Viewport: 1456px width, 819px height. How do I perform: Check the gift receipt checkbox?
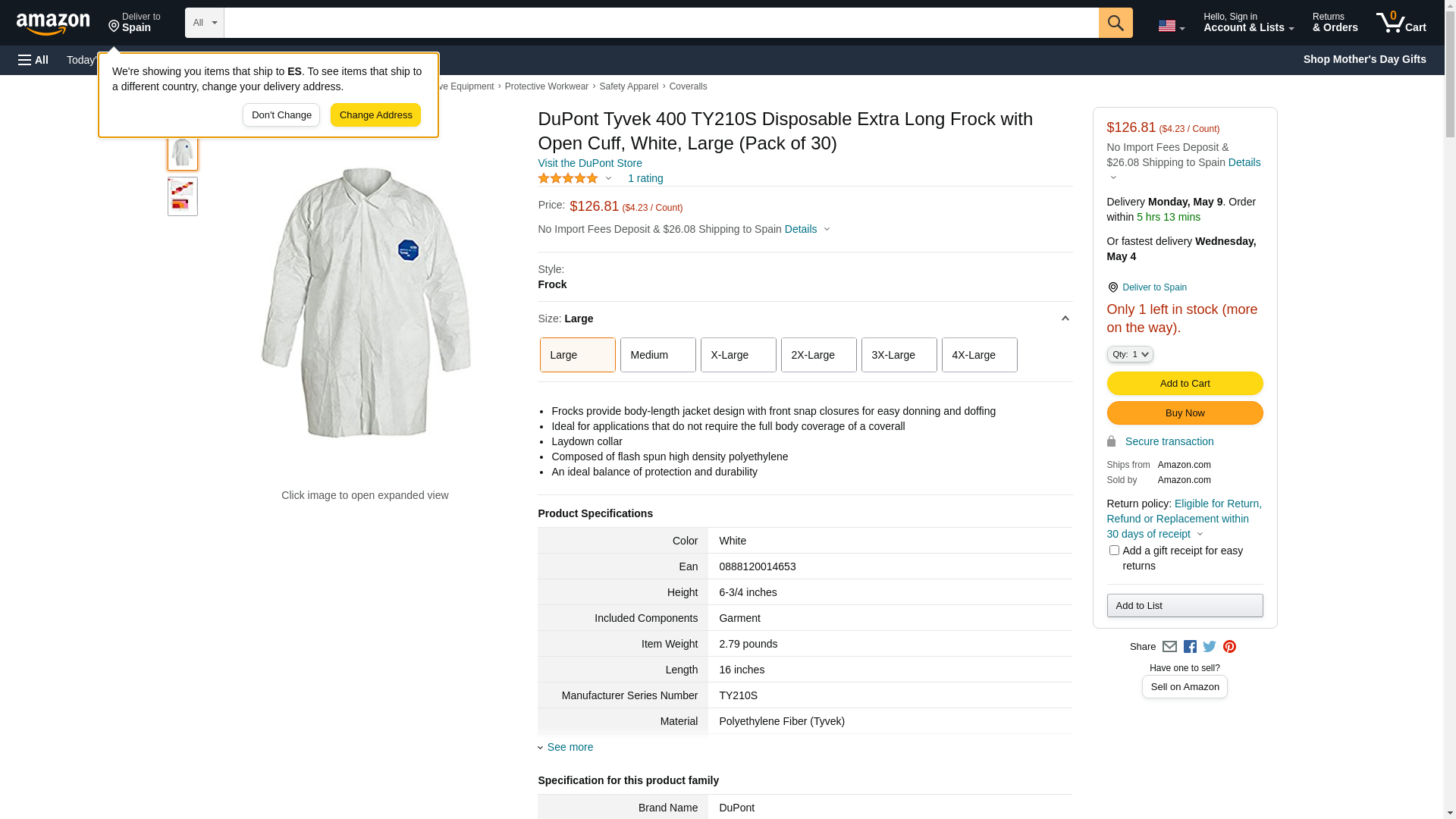pyautogui.click(x=1114, y=551)
